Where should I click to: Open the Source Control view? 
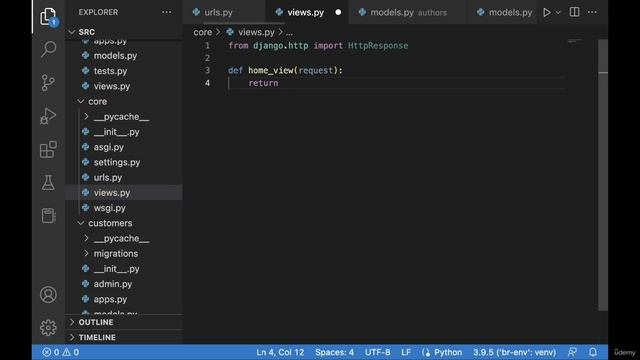pos(48,82)
